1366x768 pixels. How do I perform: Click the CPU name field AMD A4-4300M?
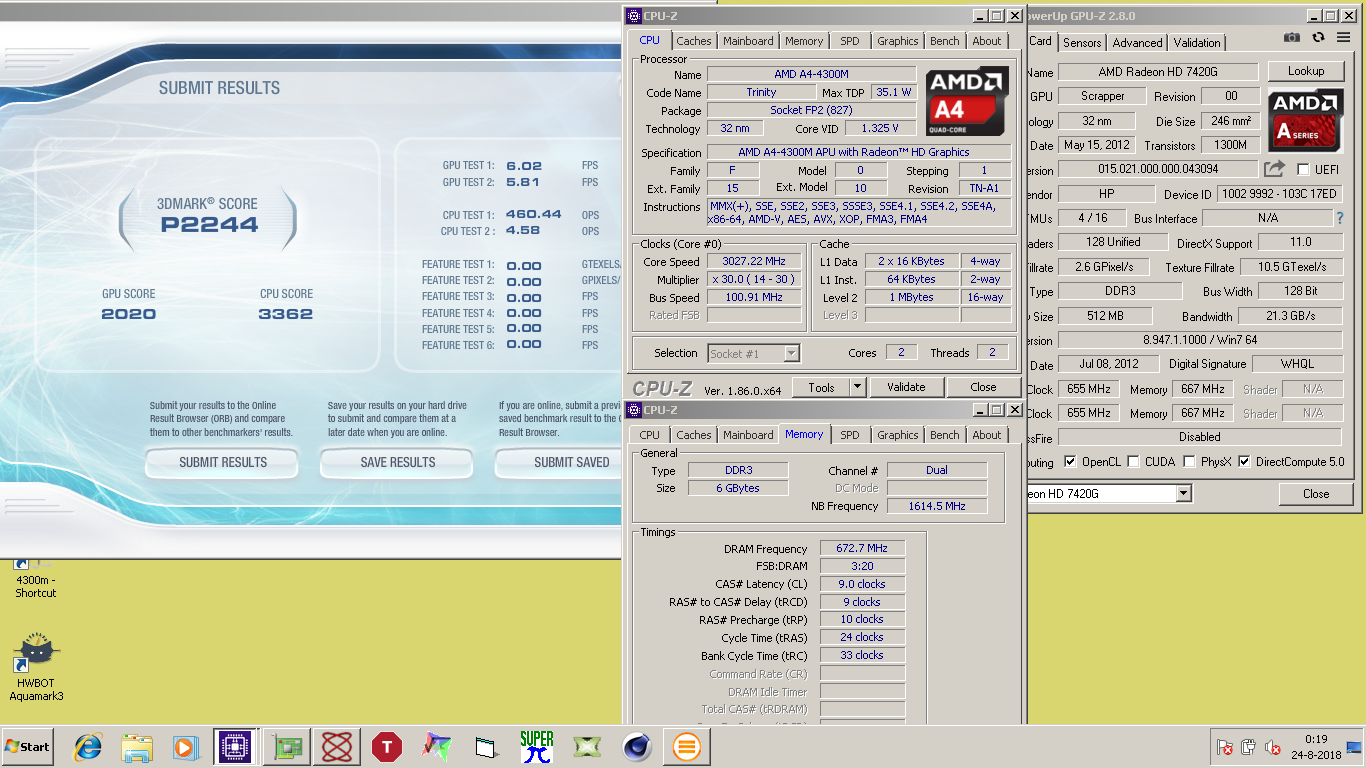[x=811, y=74]
